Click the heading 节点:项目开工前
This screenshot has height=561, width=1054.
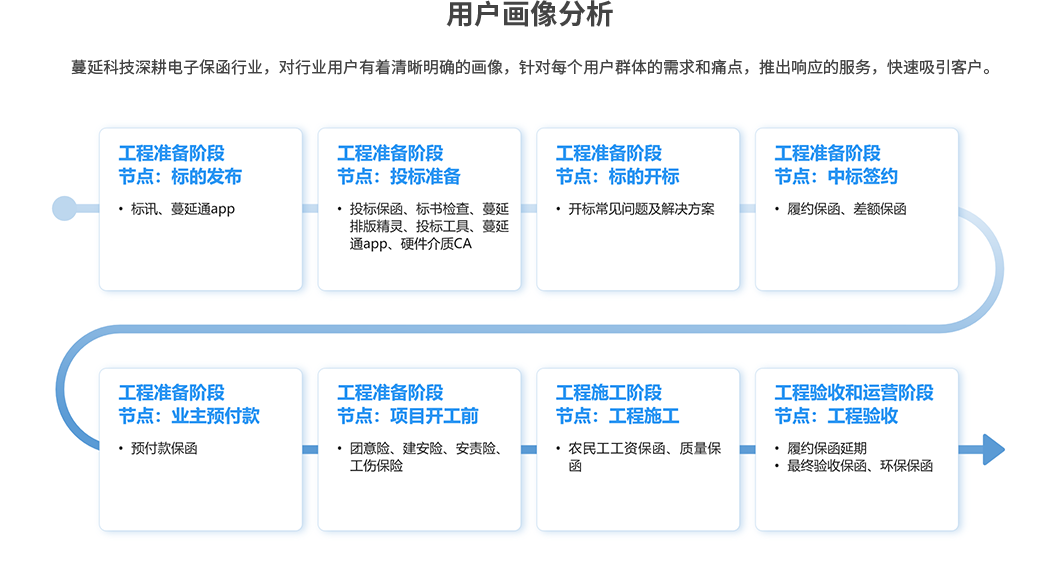(x=407, y=416)
